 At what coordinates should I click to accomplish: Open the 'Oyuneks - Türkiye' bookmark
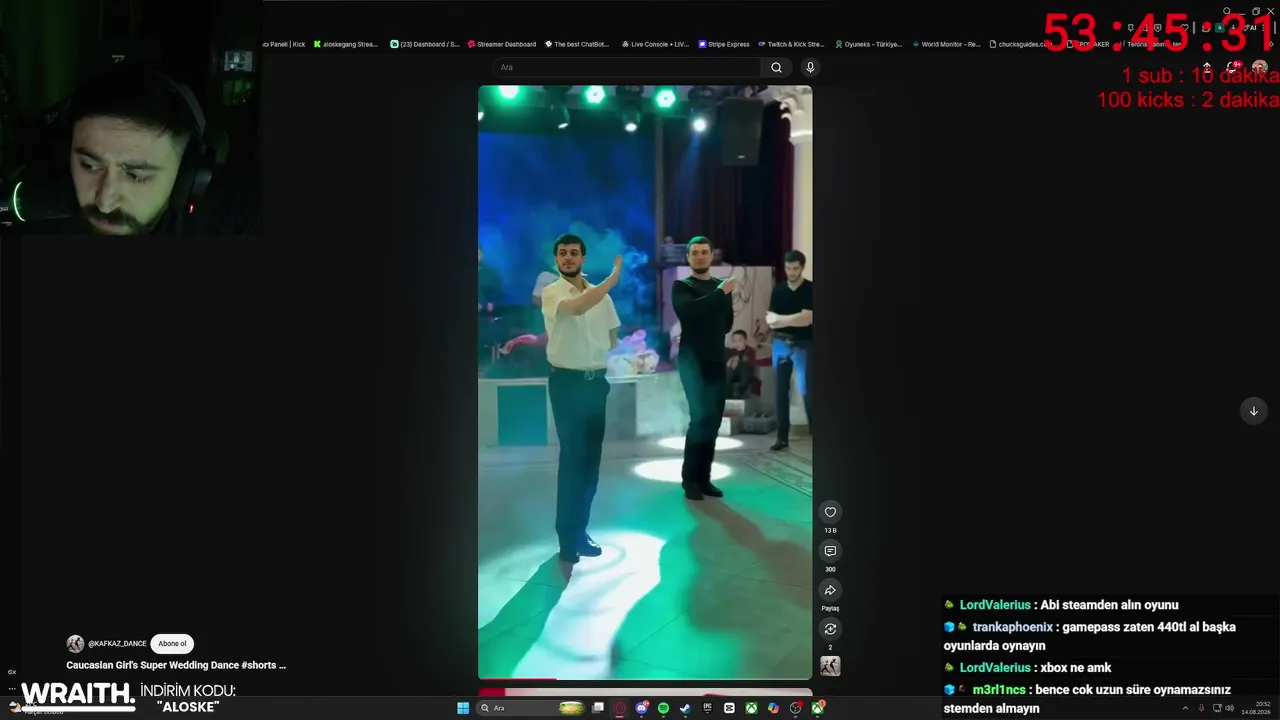(869, 44)
